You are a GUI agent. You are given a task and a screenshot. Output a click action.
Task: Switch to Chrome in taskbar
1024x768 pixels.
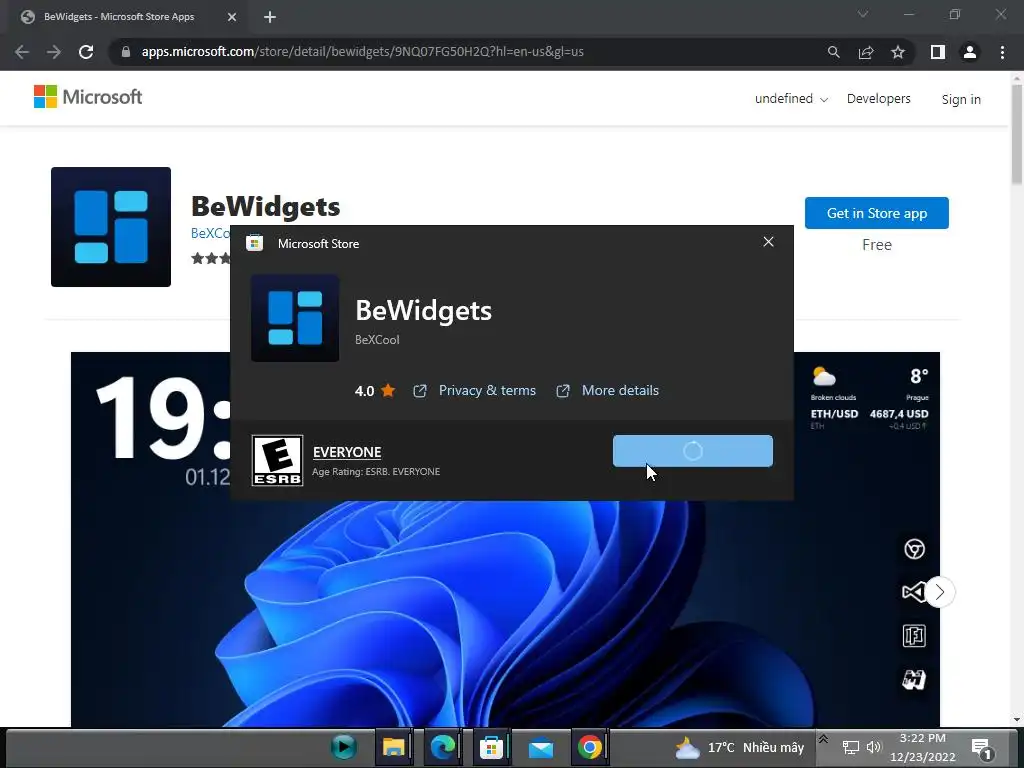(x=590, y=747)
